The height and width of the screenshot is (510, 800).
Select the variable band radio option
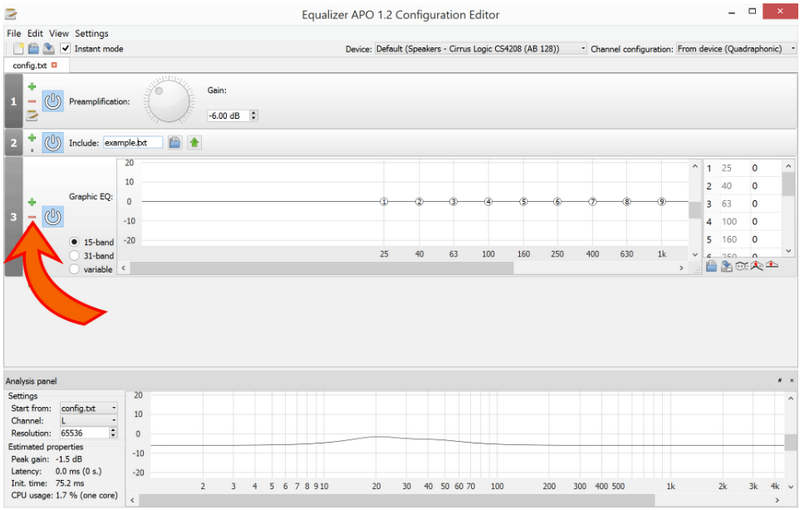(x=74, y=269)
